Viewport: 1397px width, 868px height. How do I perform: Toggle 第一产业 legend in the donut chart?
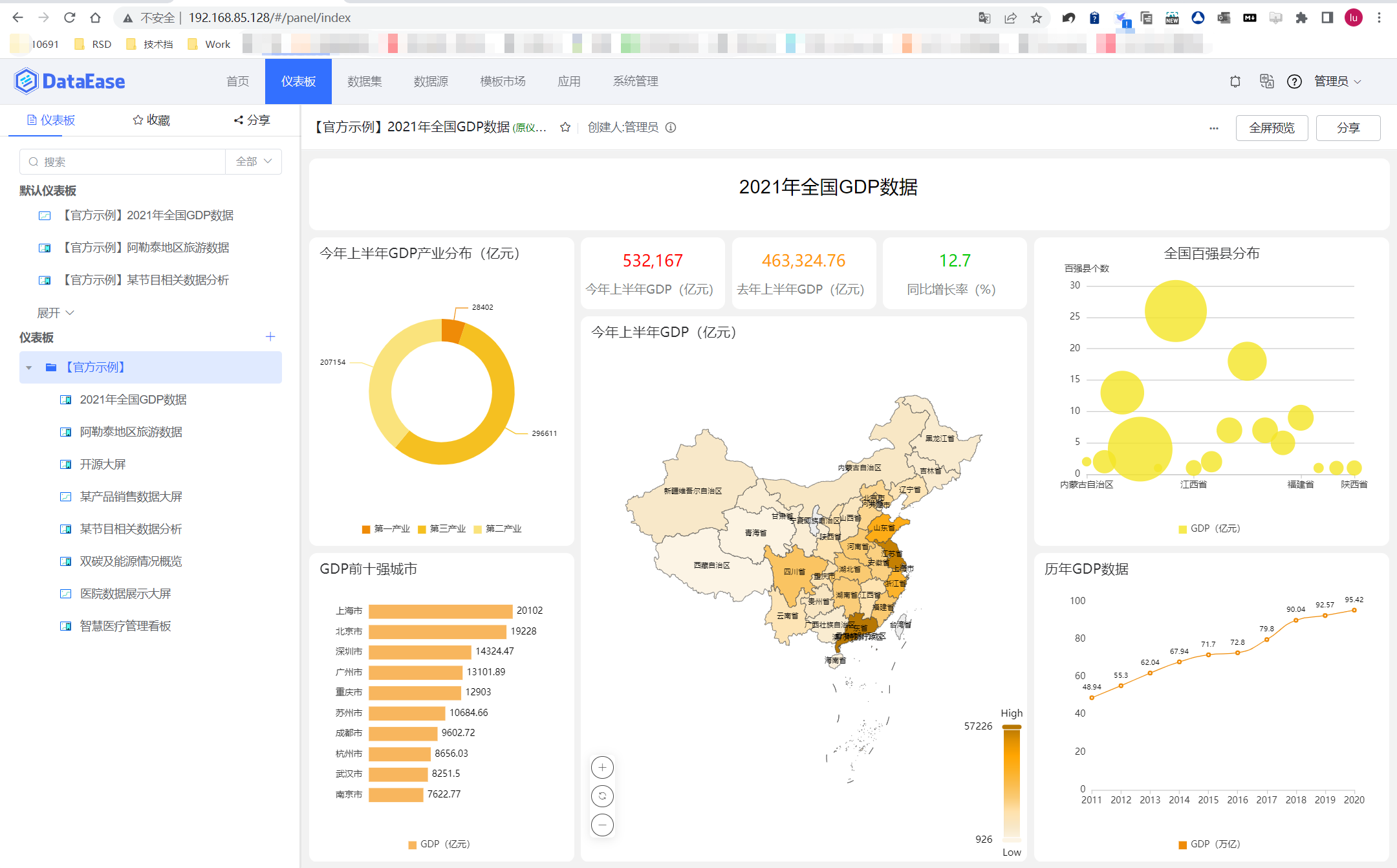[386, 529]
